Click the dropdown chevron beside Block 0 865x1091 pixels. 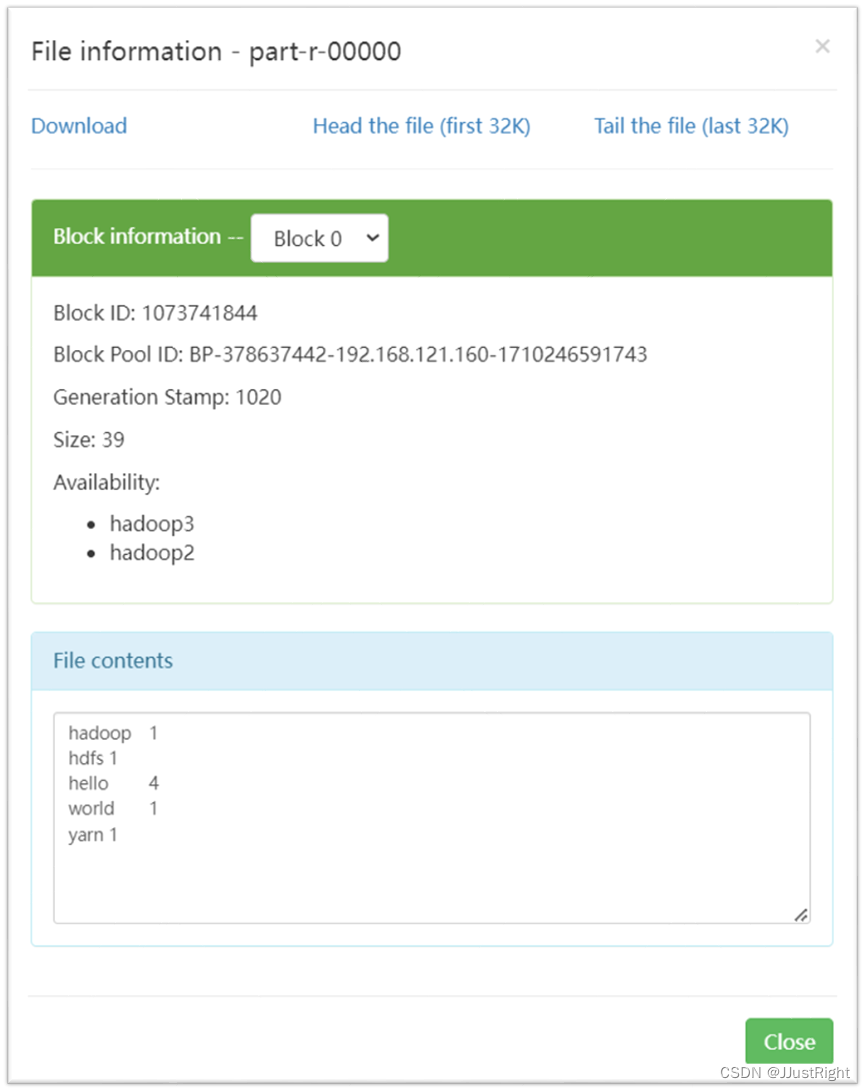pyautogui.click(x=373, y=238)
